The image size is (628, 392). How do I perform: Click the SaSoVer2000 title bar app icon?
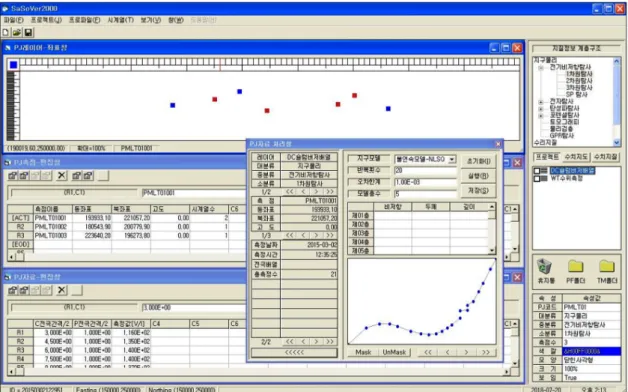click(x=5, y=8)
